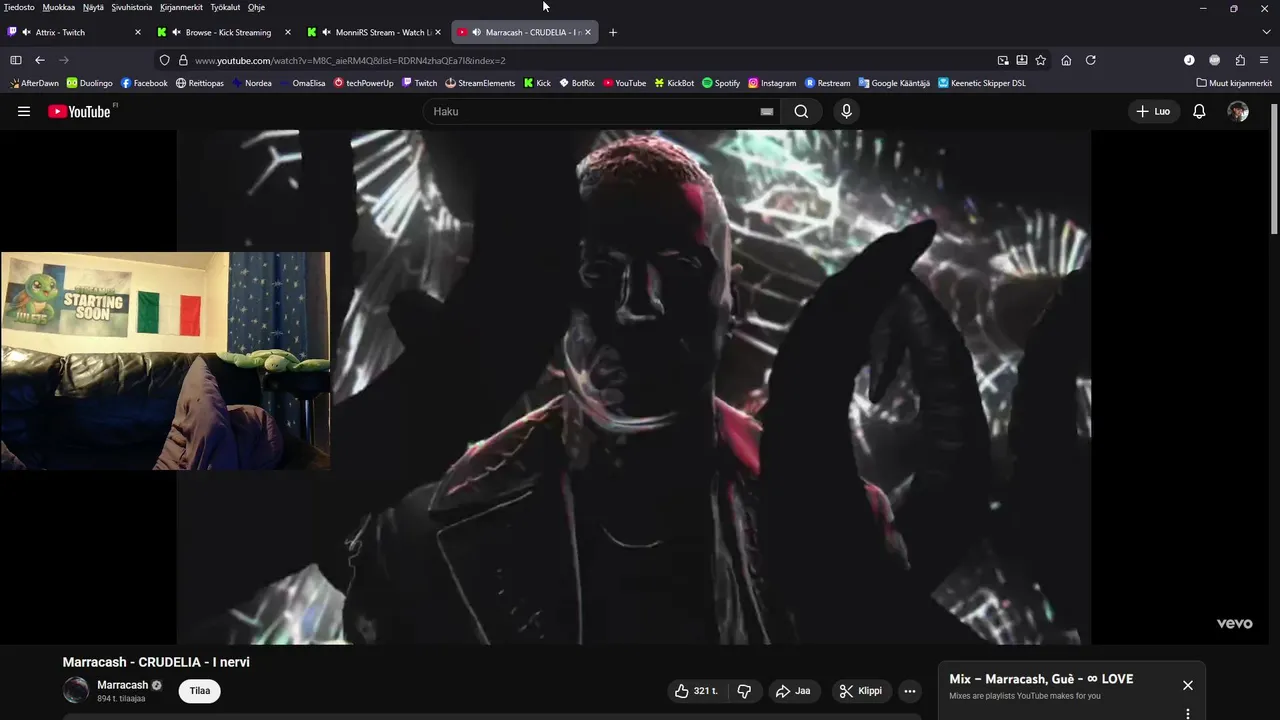Open the Muokkaa menu
Screen dimensions: 1280x720
pos(59,7)
